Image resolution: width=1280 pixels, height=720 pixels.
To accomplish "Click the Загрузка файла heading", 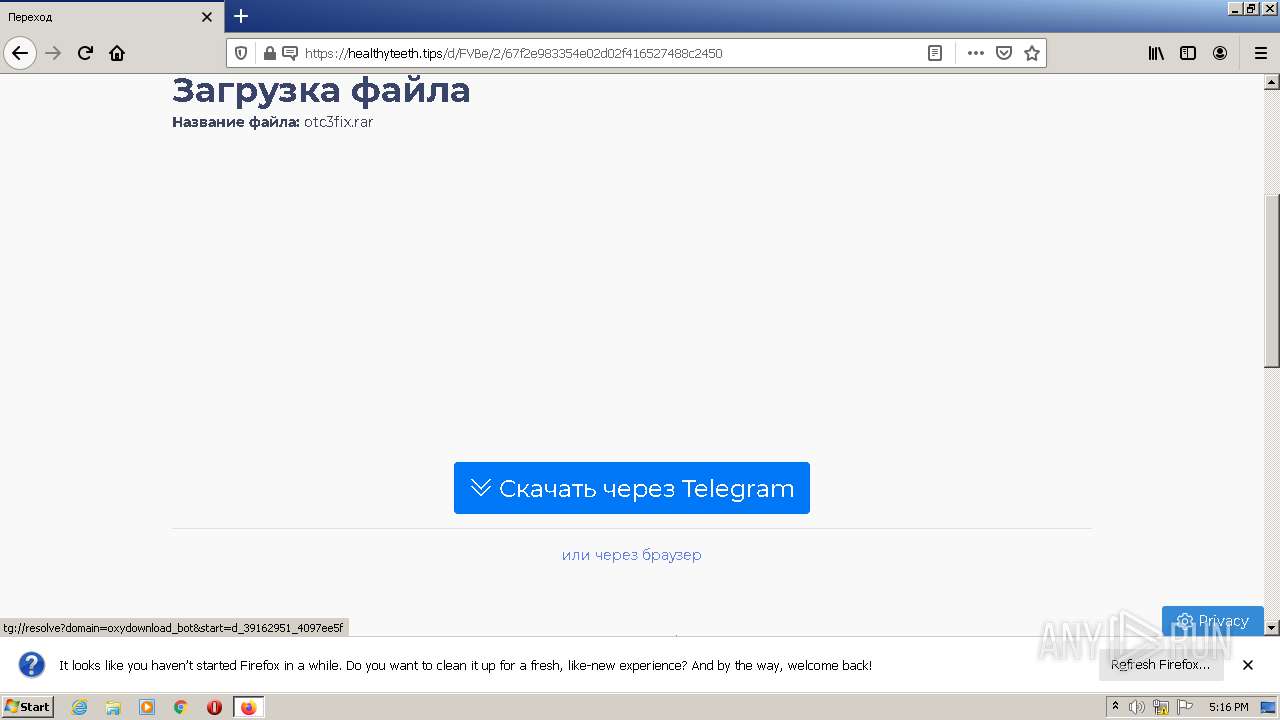I will [x=321, y=90].
